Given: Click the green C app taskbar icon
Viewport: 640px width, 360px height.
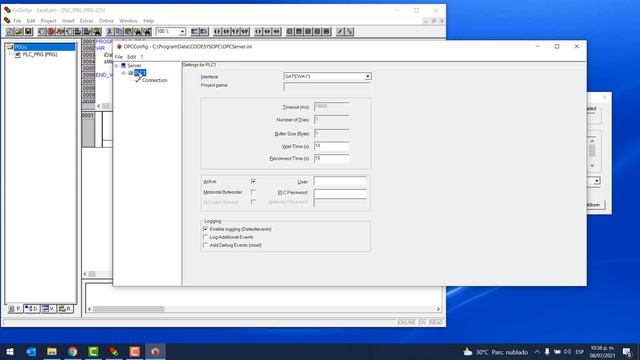Looking at the screenshot, I should (93, 351).
